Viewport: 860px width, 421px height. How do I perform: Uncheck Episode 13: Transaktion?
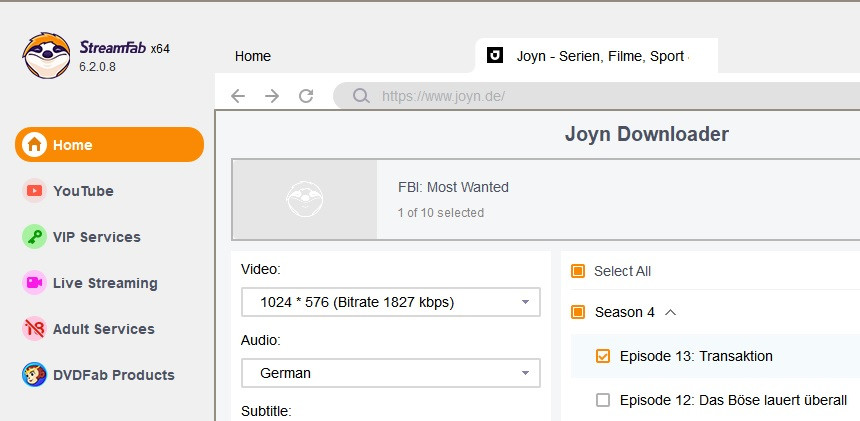click(603, 356)
